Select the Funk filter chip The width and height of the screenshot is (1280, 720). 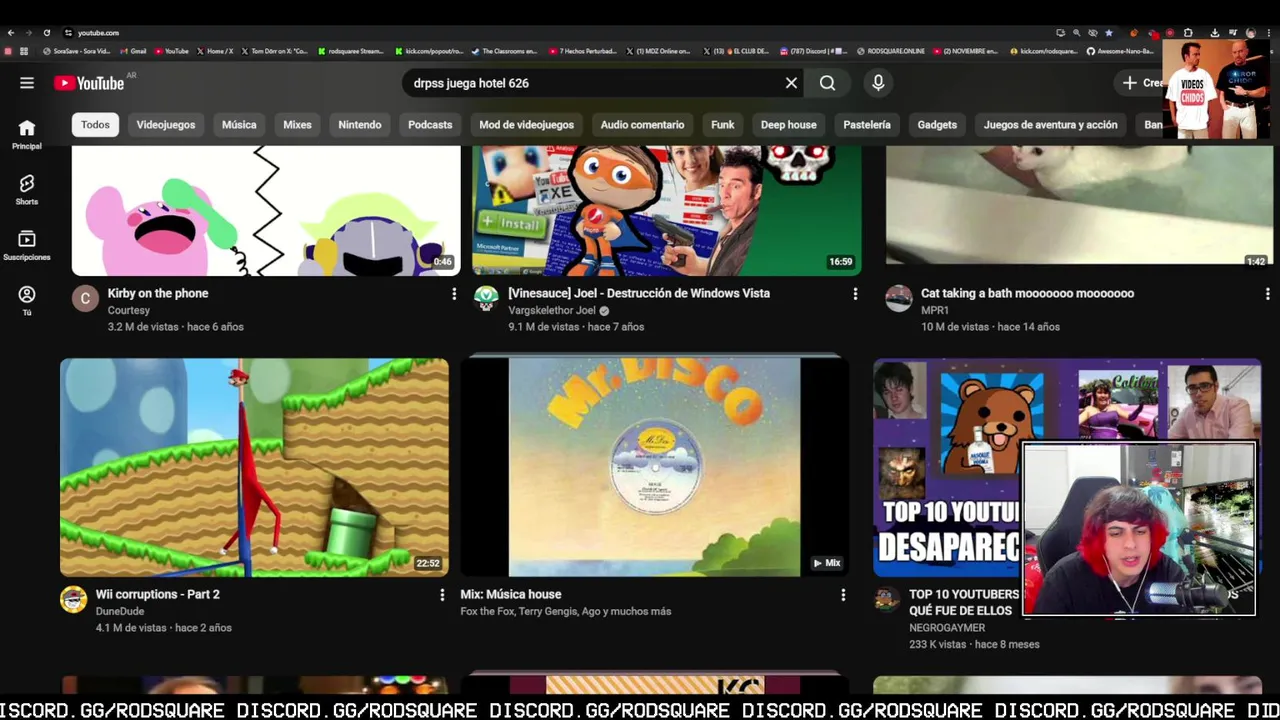[722, 125]
